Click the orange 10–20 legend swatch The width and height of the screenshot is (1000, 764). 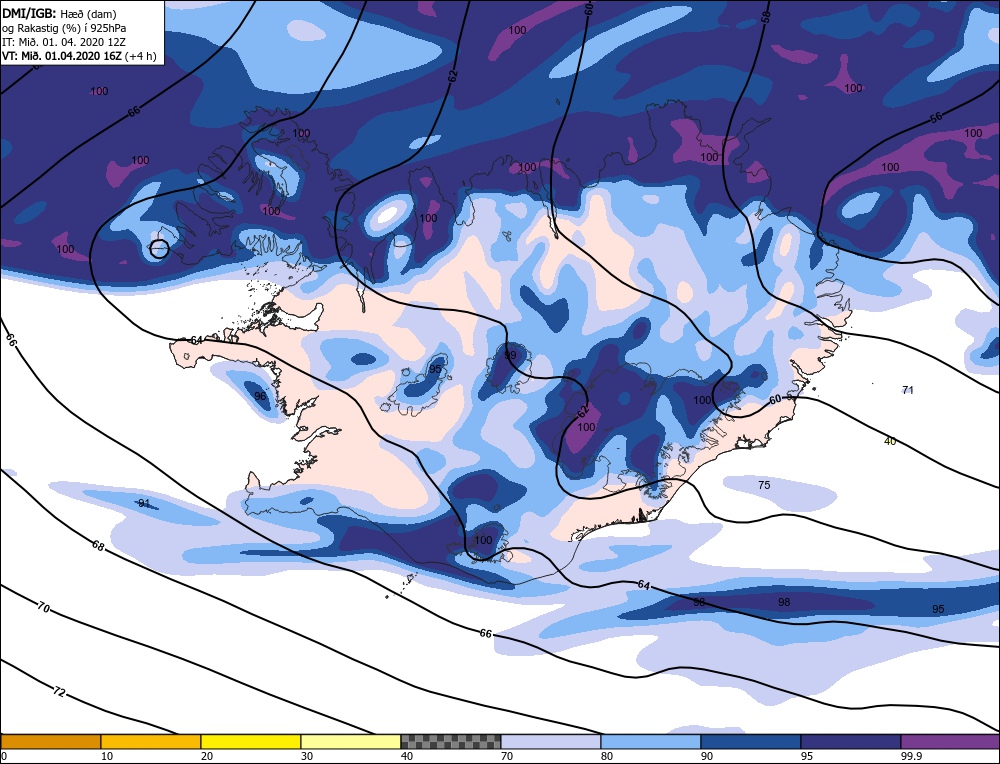151,741
